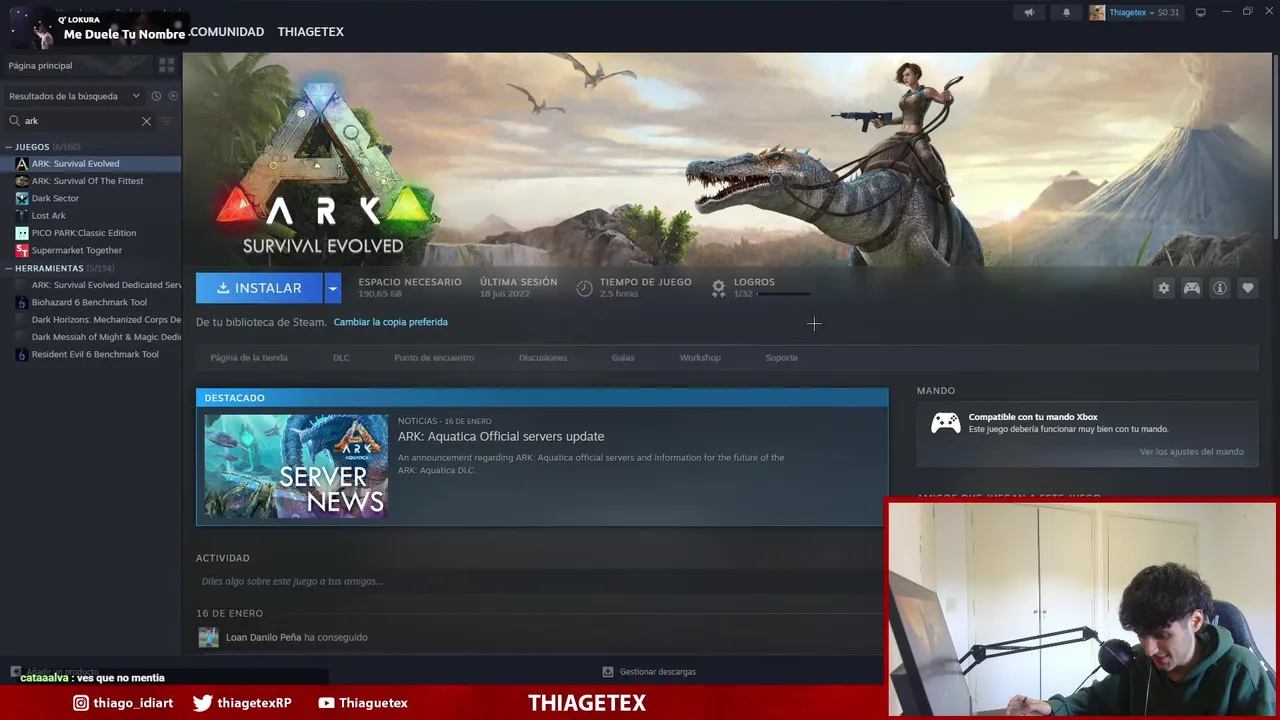
Task: Open the announcements megaphone icon
Action: point(1029,12)
